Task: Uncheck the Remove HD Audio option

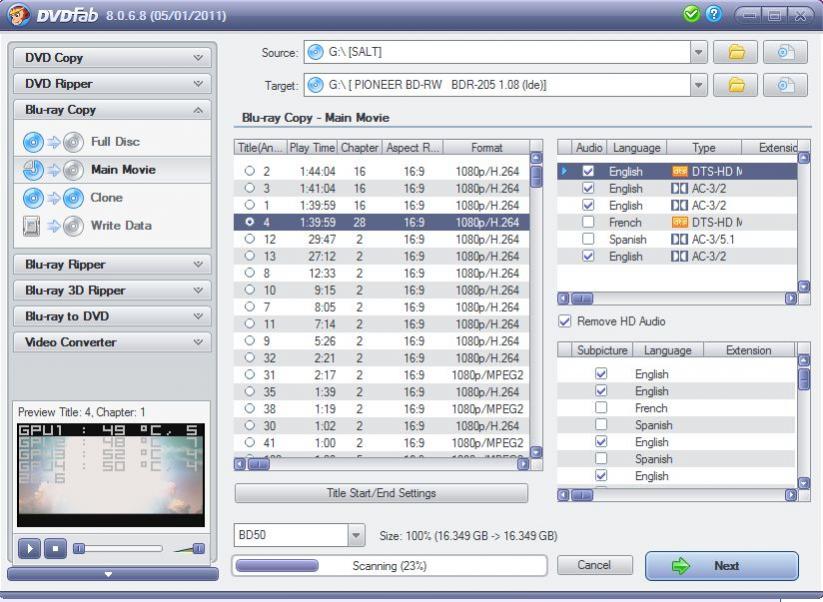Action: click(565, 321)
